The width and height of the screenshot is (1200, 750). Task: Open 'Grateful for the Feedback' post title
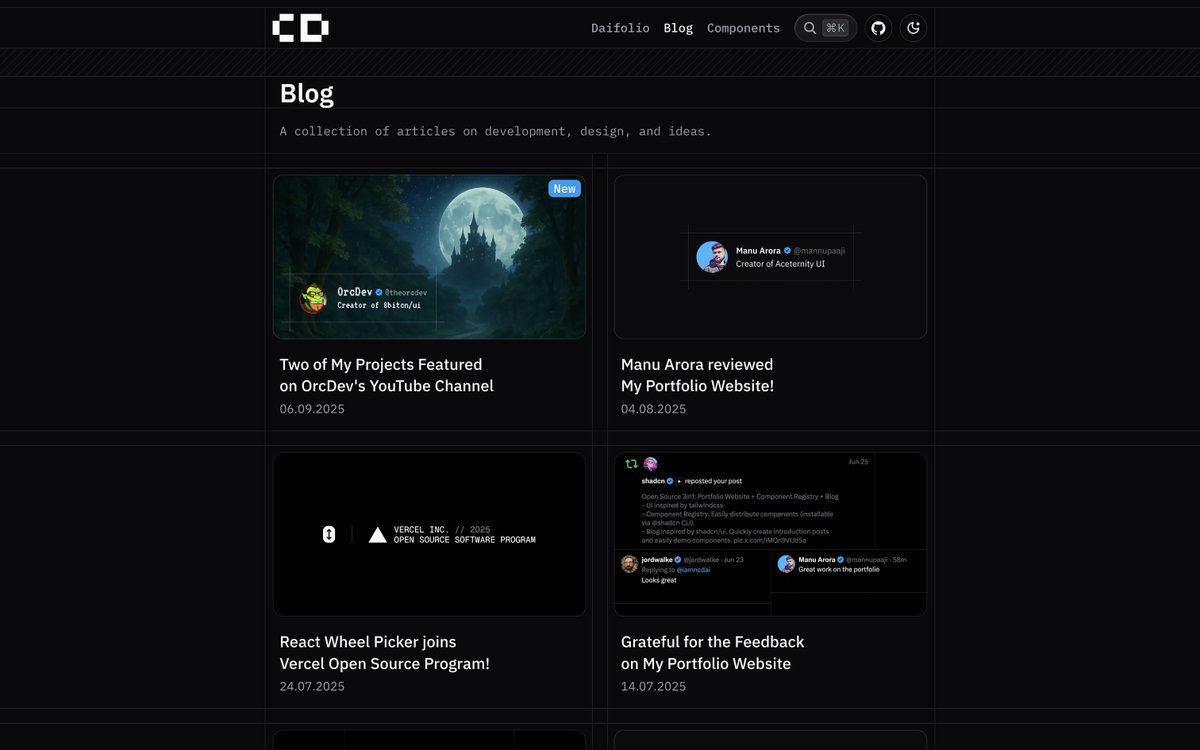point(712,652)
